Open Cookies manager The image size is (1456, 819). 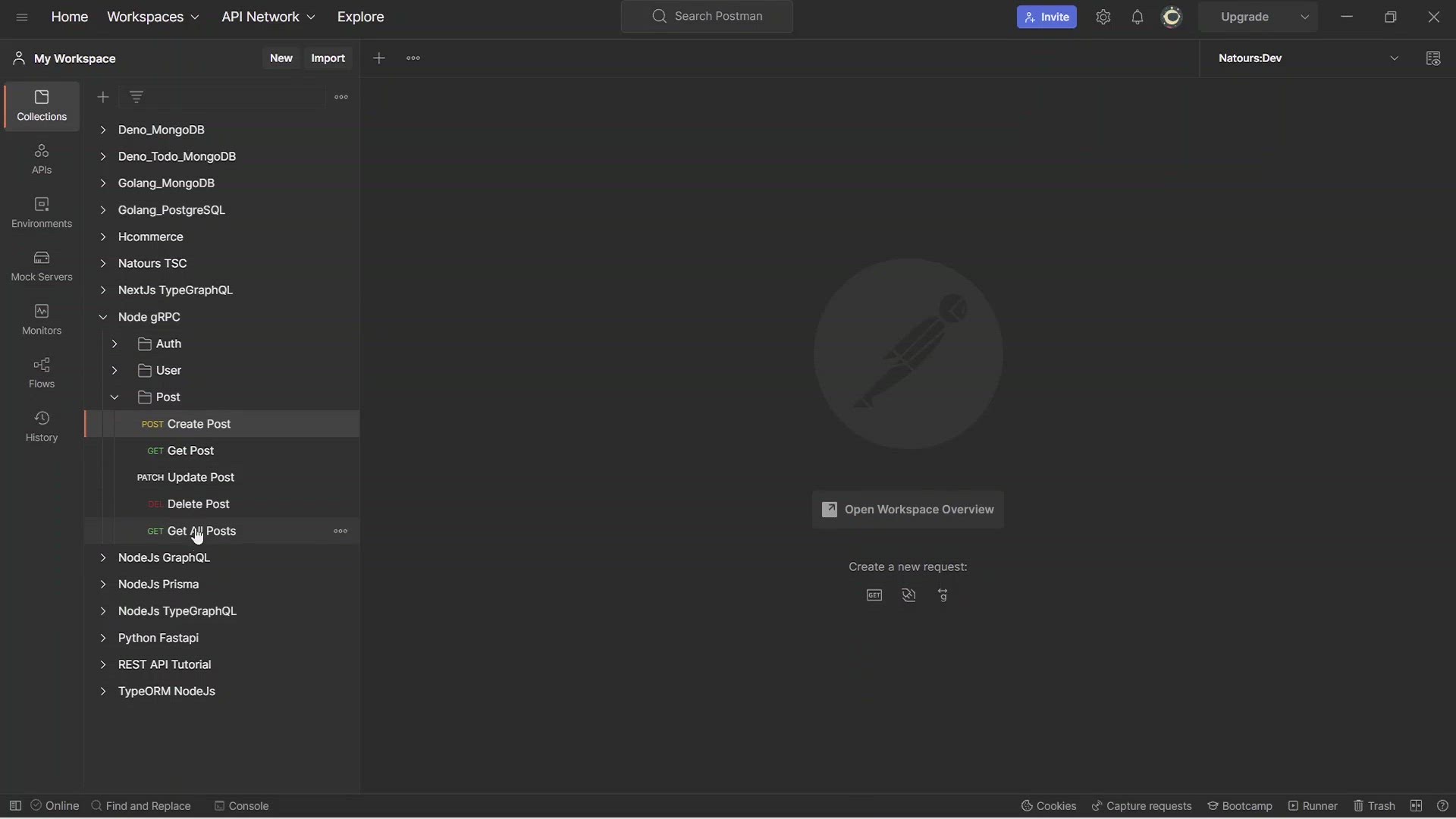[1049, 806]
